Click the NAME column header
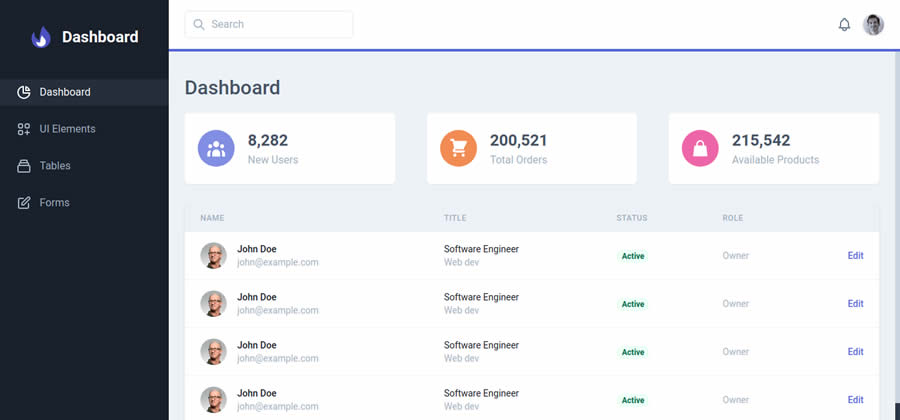Viewport: 900px width, 420px height. click(x=212, y=218)
